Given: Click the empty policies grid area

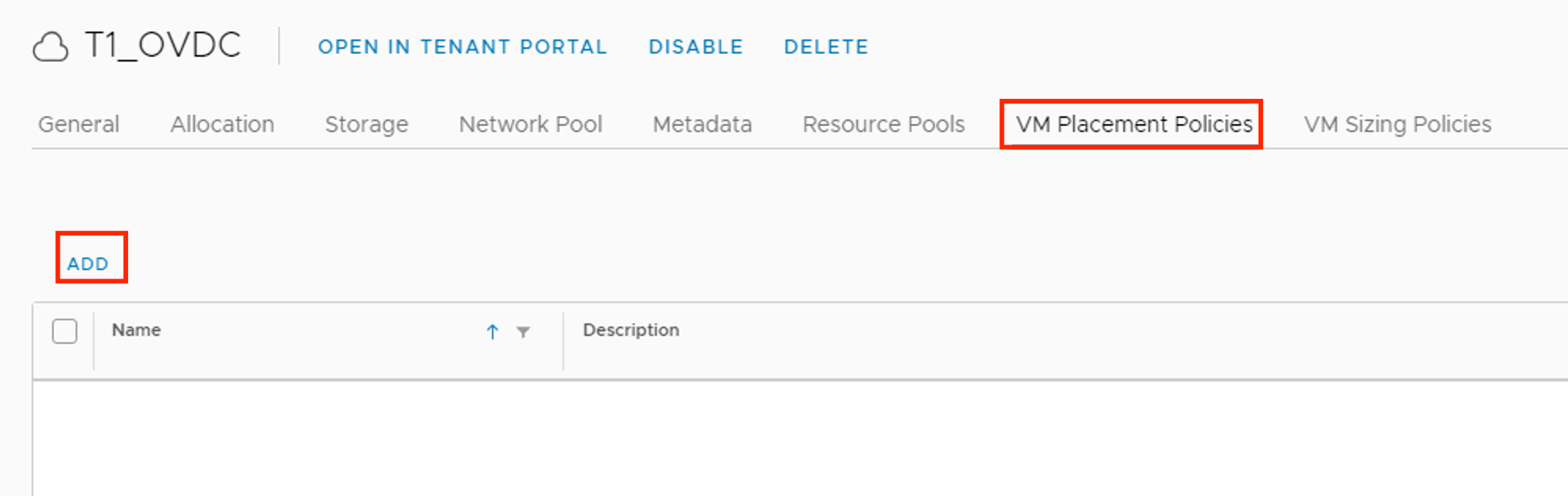Looking at the screenshot, I should (786, 439).
